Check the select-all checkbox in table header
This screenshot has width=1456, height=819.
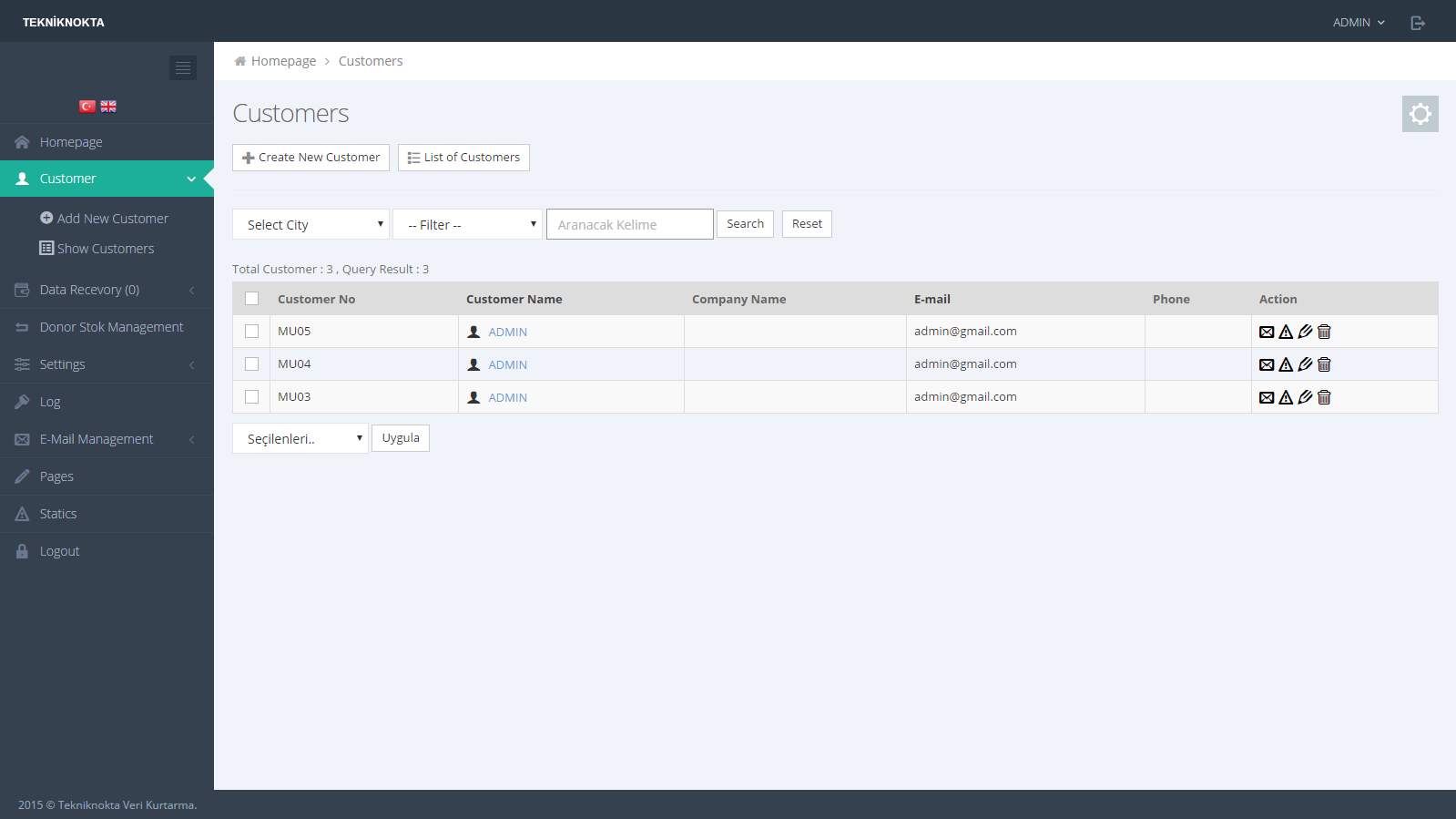click(x=252, y=299)
